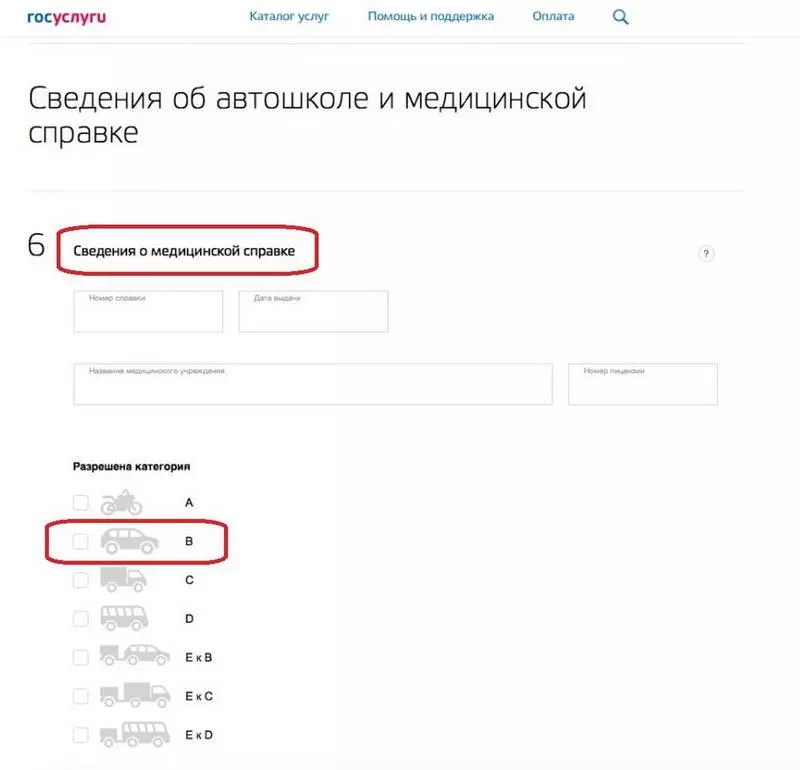Go to the Оплата page

[x=553, y=16]
